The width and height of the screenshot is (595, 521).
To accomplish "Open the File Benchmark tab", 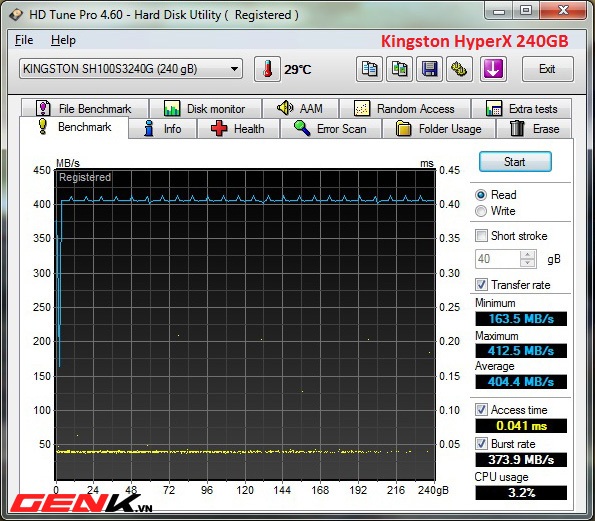I will (84, 109).
